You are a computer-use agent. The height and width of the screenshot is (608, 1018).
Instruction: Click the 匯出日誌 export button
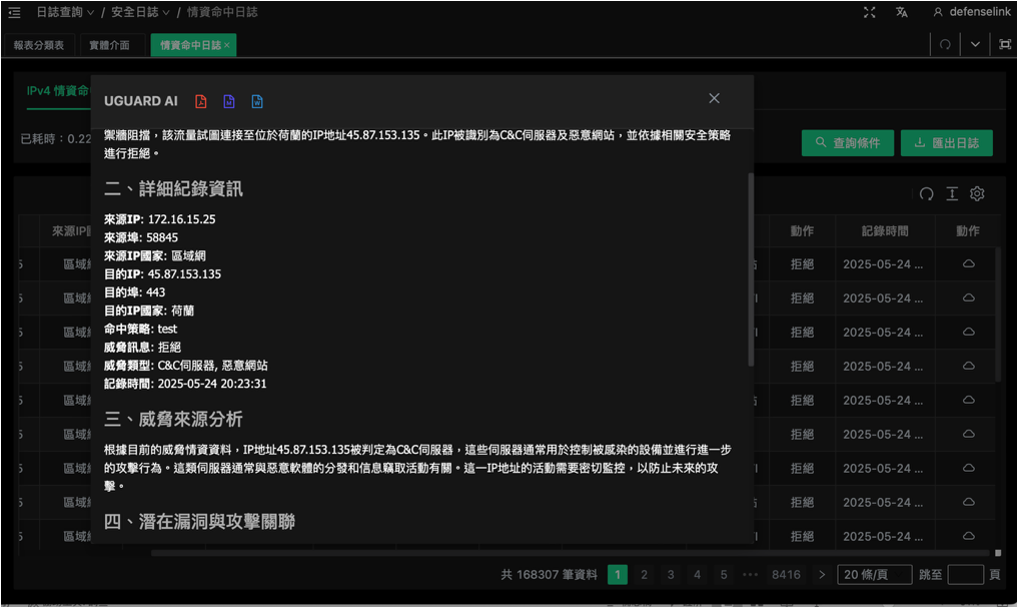click(946, 143)
